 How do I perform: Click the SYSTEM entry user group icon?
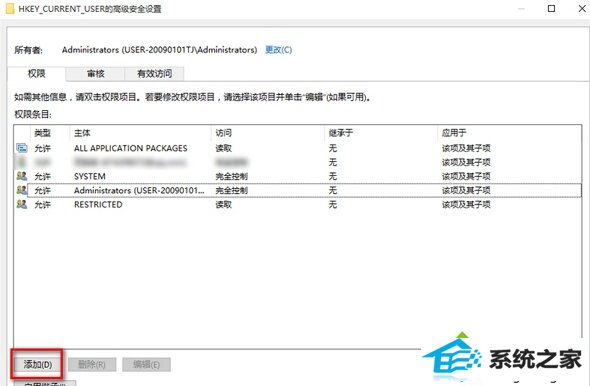click(22, 176)
